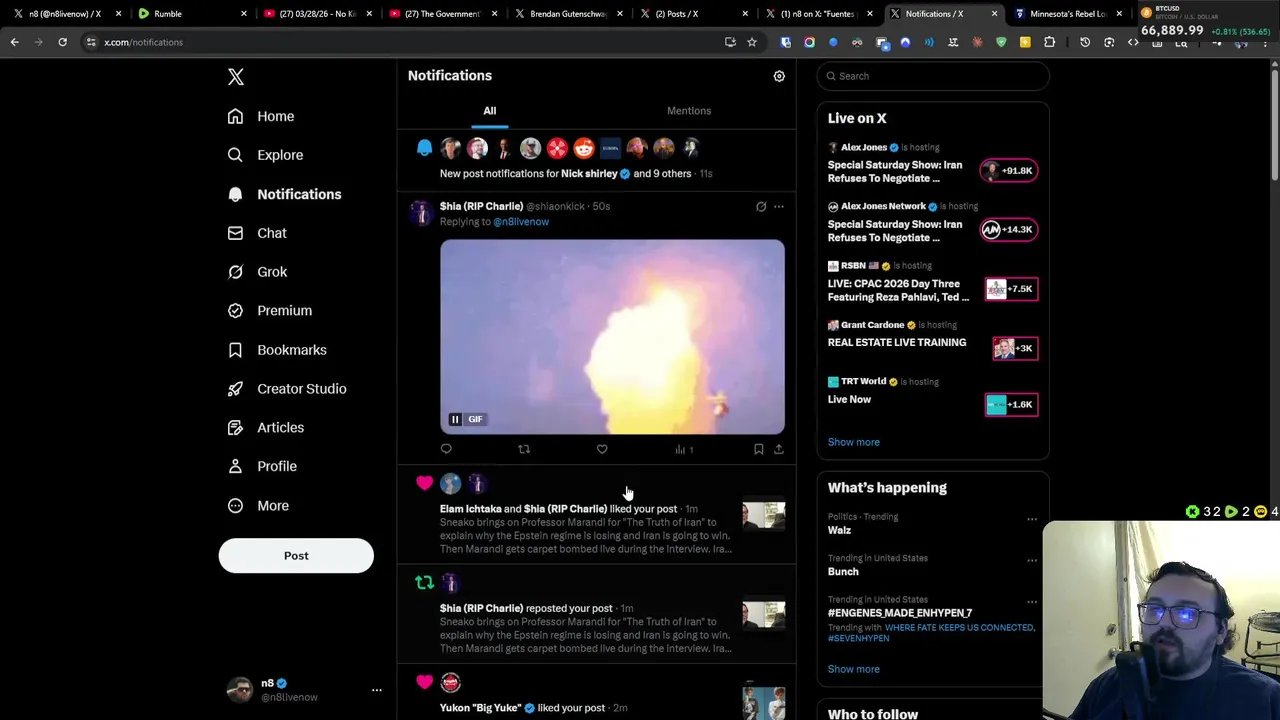This screenshot has width=1280, height=720.
Task: Click into the X Search field
Action: 933,76
